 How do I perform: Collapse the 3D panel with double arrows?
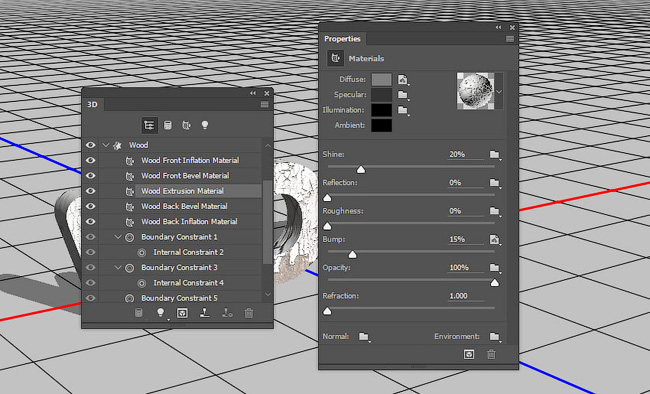(253, 93)
